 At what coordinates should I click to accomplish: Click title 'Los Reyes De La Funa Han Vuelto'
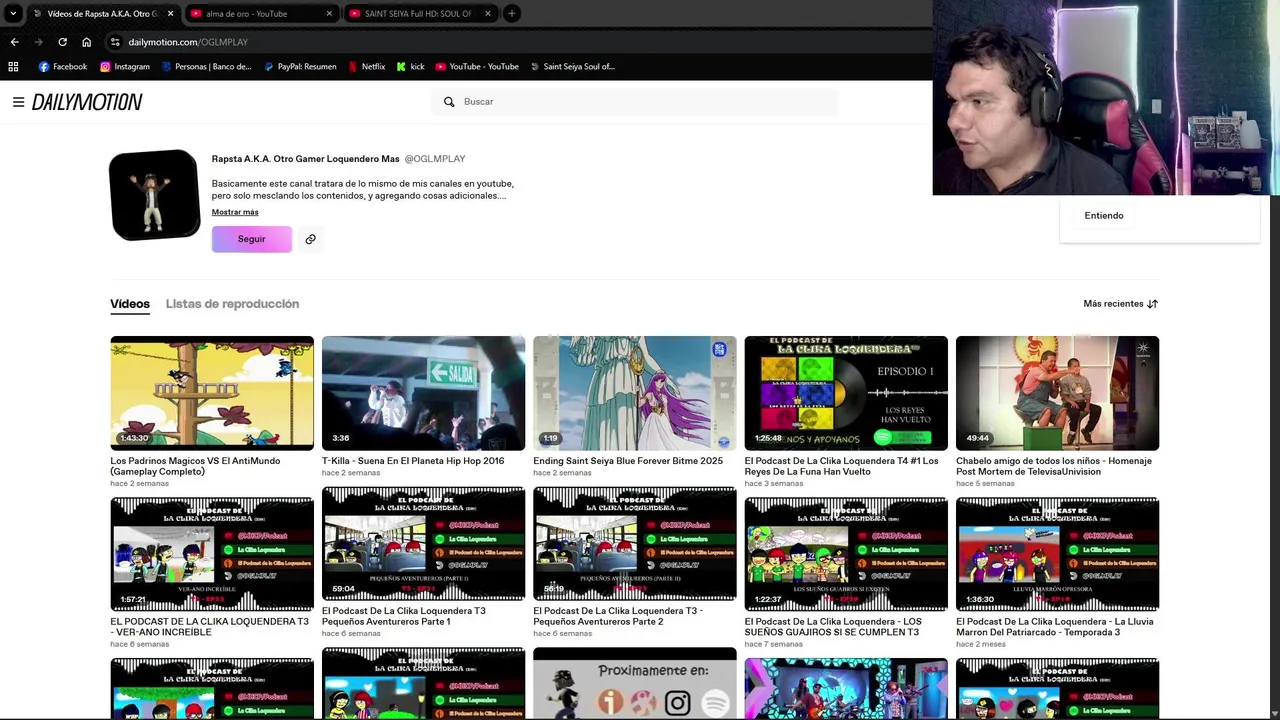coord(842,466)
